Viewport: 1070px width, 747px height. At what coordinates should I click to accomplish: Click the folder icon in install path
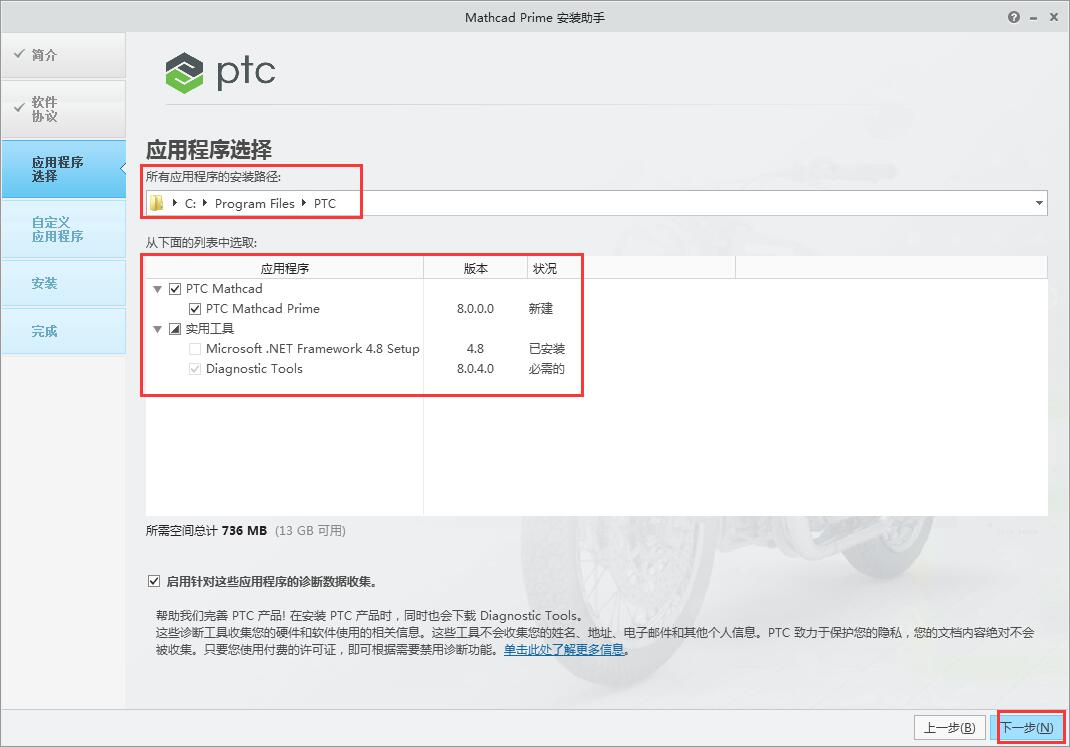(157, 203)
